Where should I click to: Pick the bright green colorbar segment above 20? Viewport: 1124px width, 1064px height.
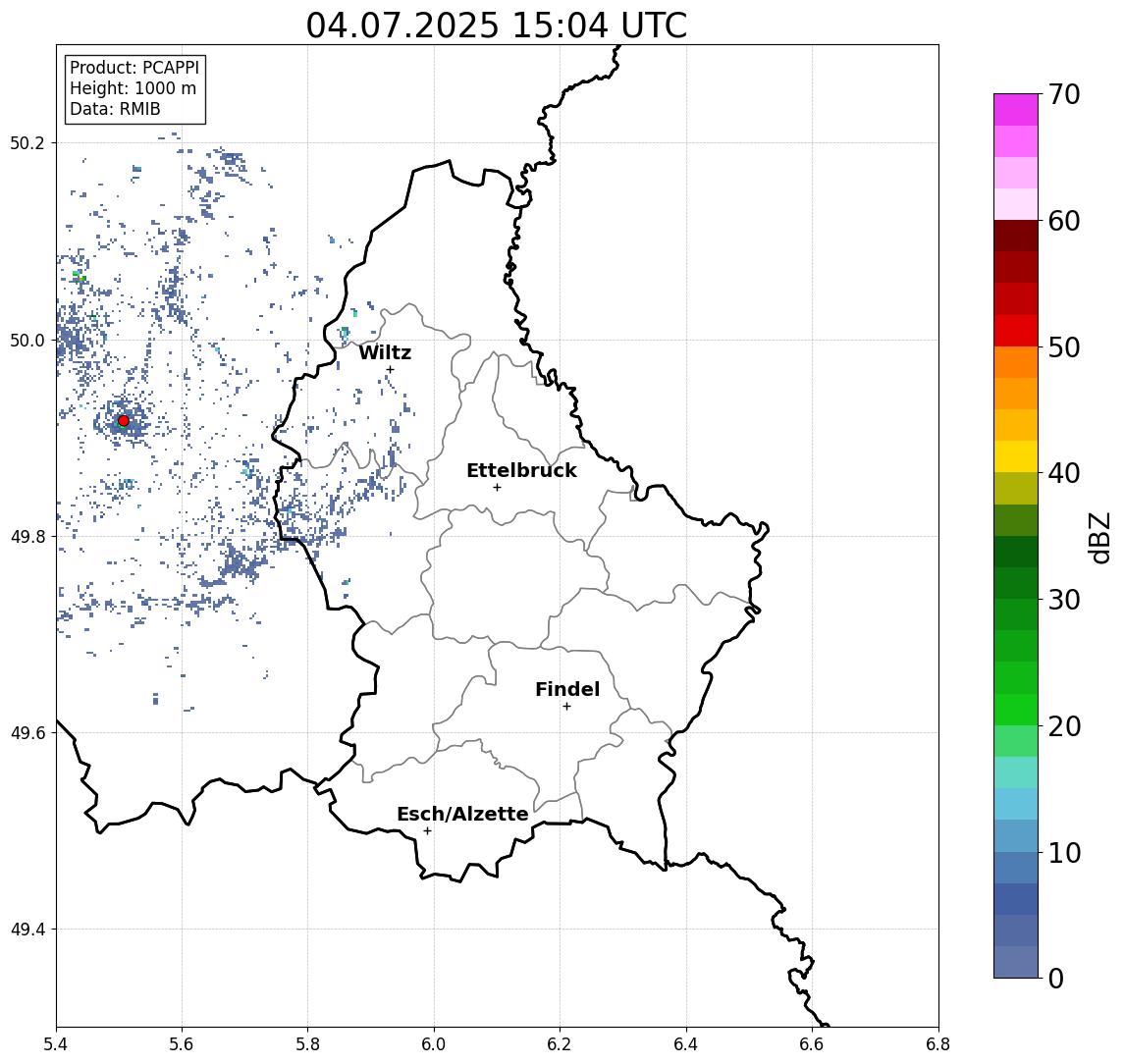point(1016,709)
